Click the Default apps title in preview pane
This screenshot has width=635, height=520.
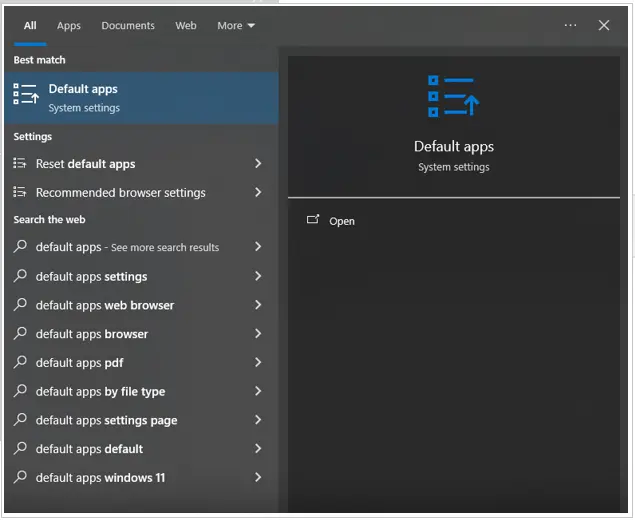click(454, 147)
